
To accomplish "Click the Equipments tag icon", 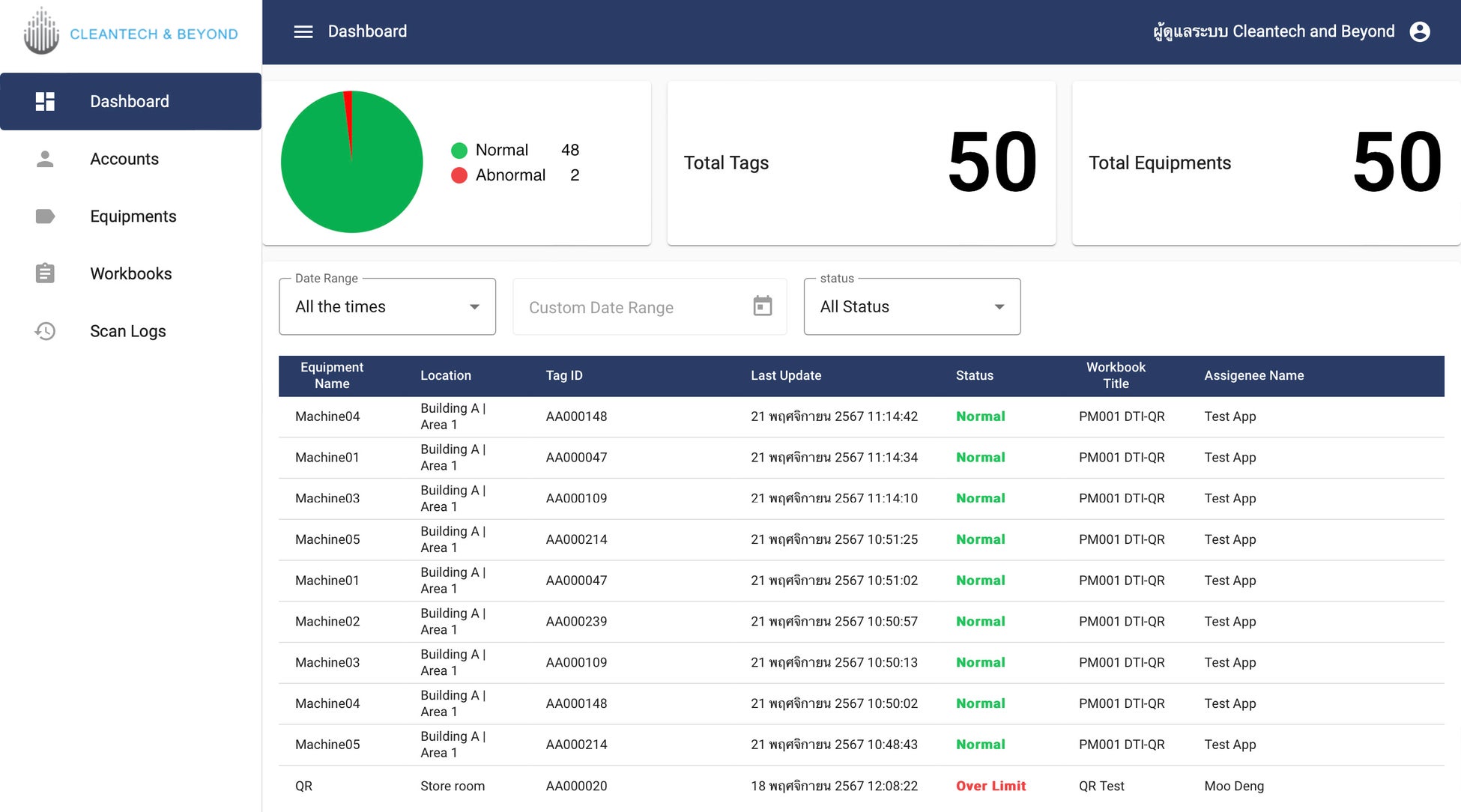I will (x=45, y=216).
